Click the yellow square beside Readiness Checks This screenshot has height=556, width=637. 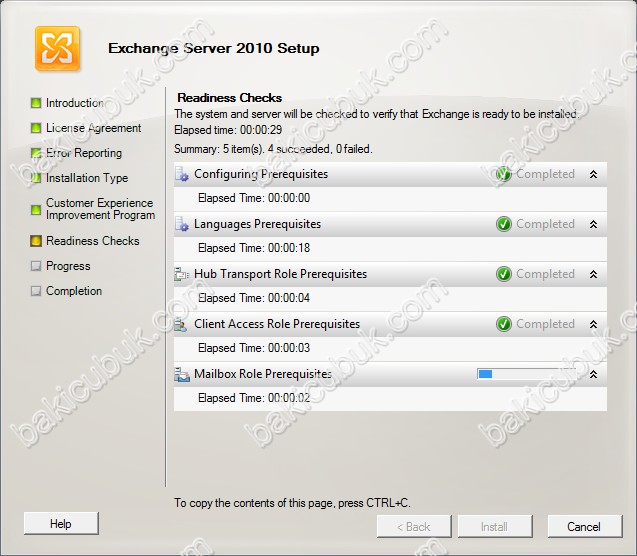(36, 241)
